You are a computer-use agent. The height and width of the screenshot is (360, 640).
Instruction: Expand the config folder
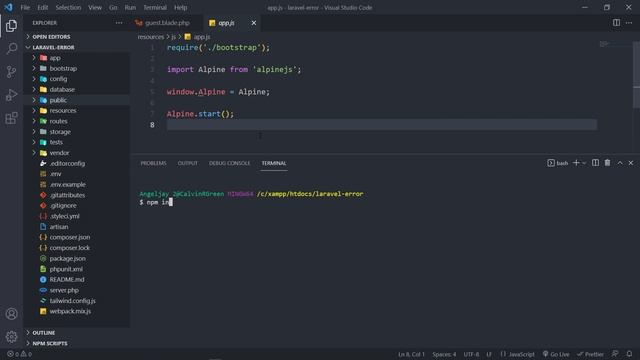coord(77,79)
